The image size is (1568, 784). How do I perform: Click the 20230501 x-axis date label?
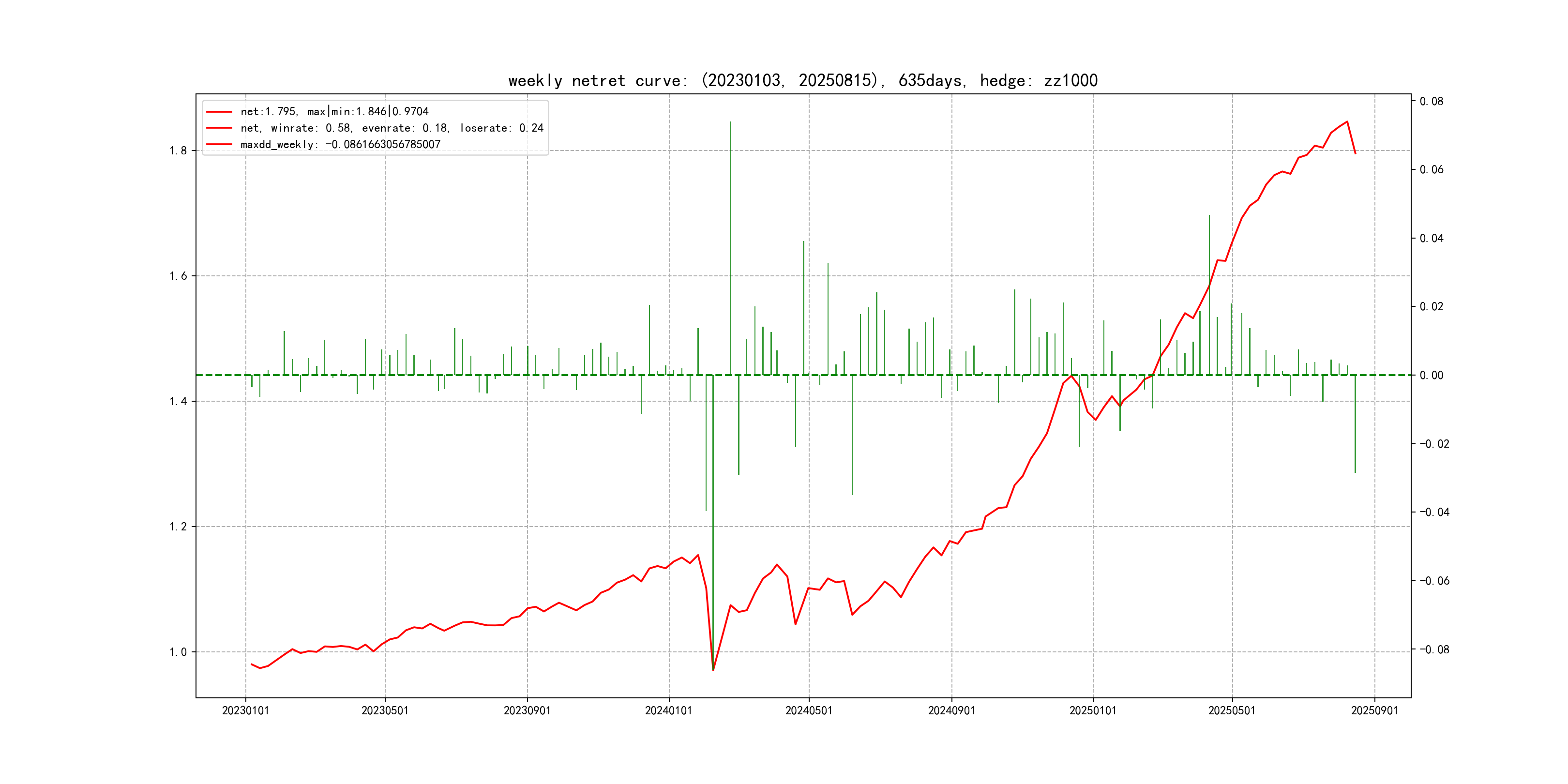(x=385, y=710)
